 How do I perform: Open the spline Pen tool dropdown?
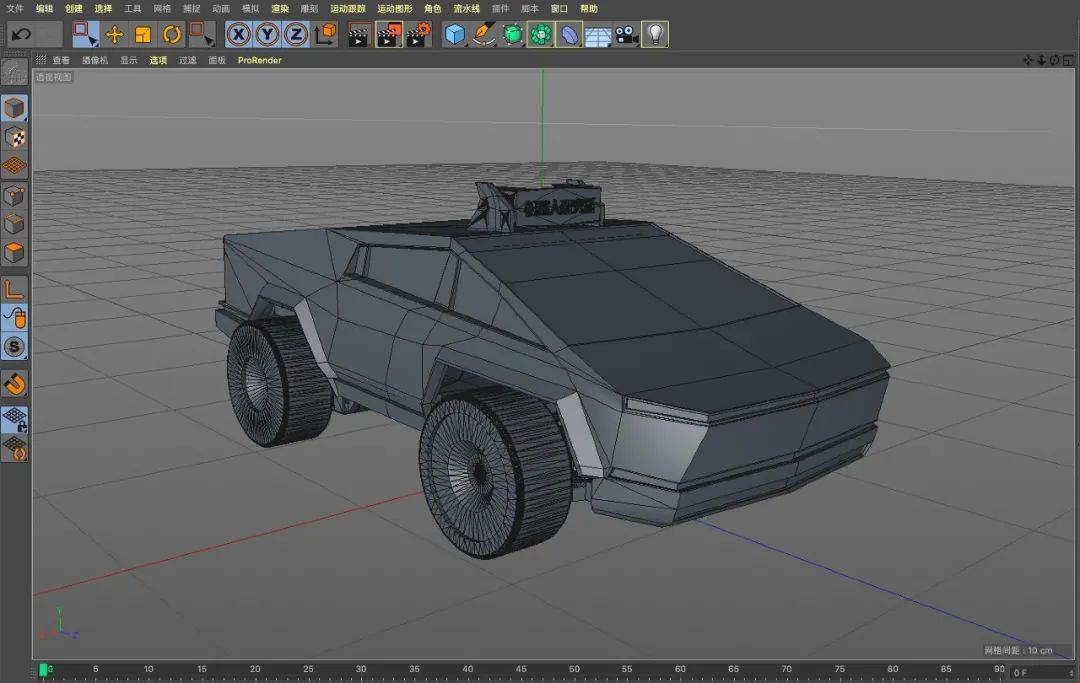pyautogui.click(x=484, y=34)
